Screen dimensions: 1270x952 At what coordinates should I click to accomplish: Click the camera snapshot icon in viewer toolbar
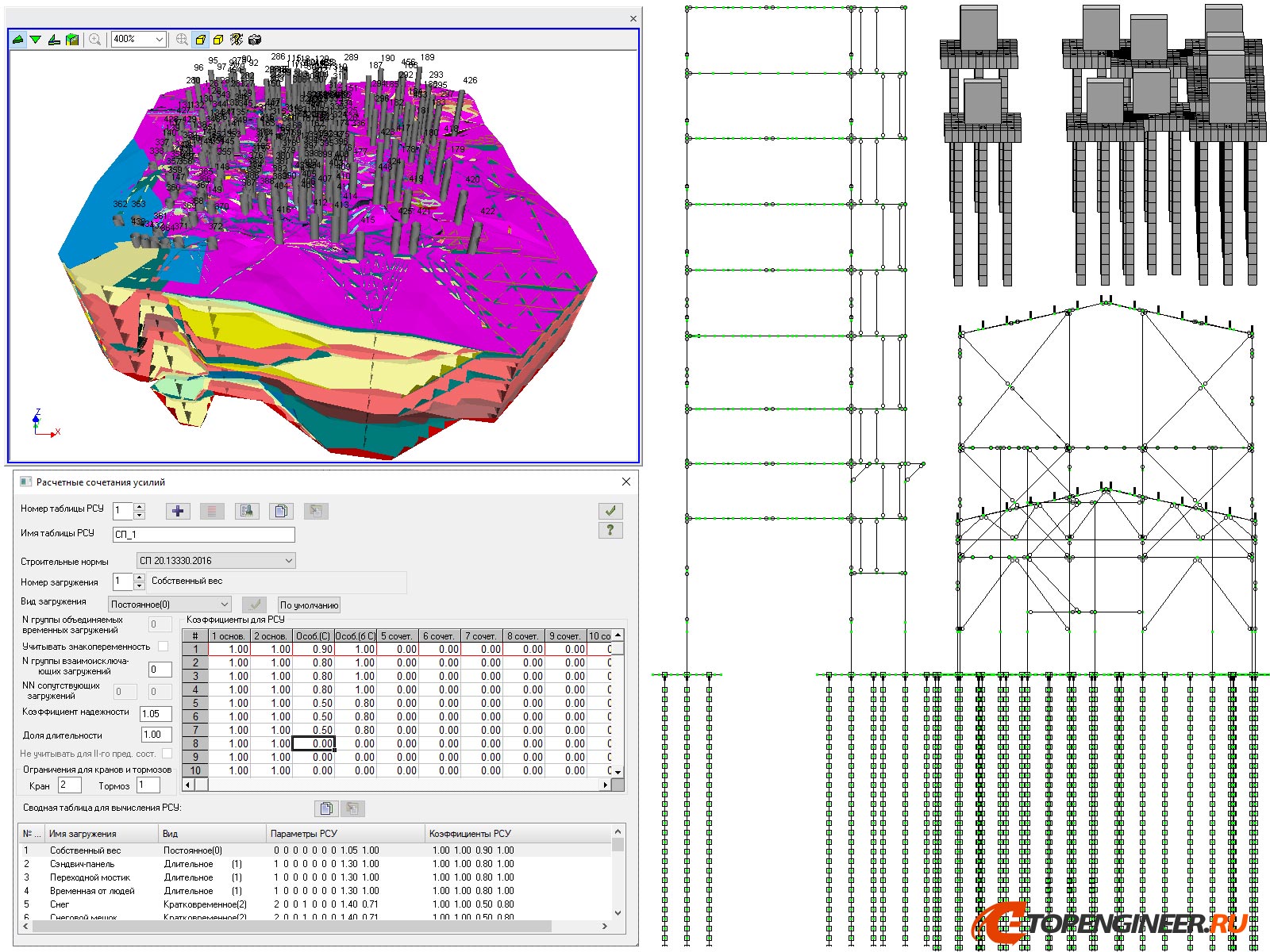tap(255, 38)
